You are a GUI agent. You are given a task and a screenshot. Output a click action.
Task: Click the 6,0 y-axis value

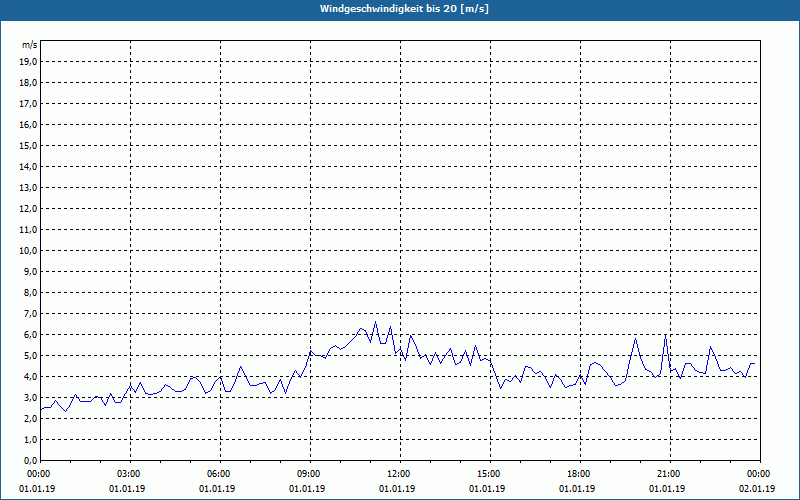click(30, 335)
